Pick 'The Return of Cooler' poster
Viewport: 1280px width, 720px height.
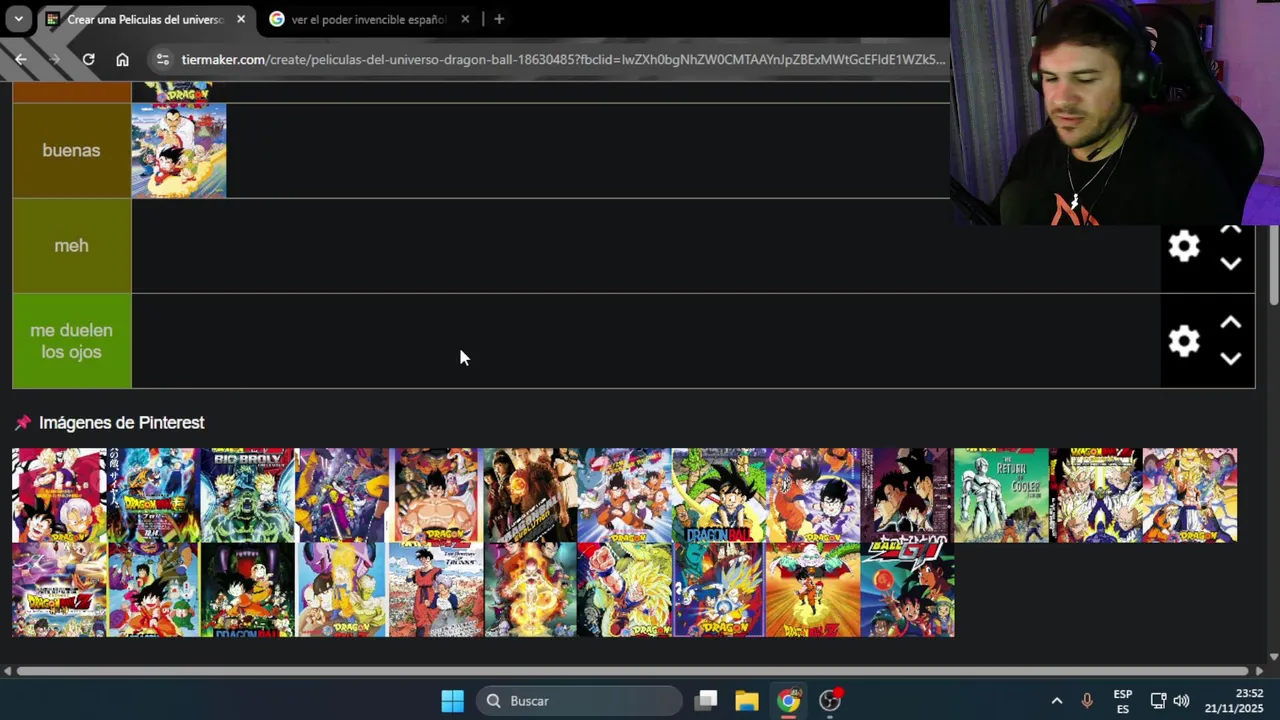1001,495
